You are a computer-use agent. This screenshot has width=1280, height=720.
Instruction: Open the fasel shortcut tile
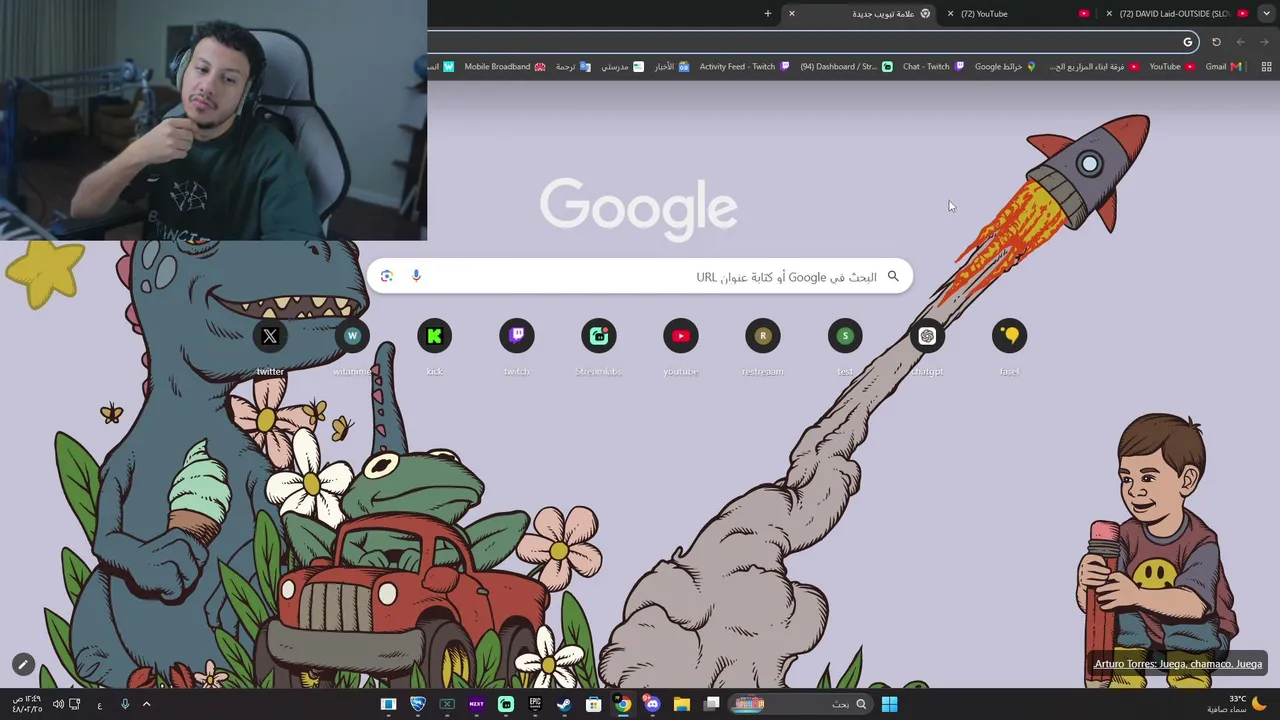[x=1009, y=347]
